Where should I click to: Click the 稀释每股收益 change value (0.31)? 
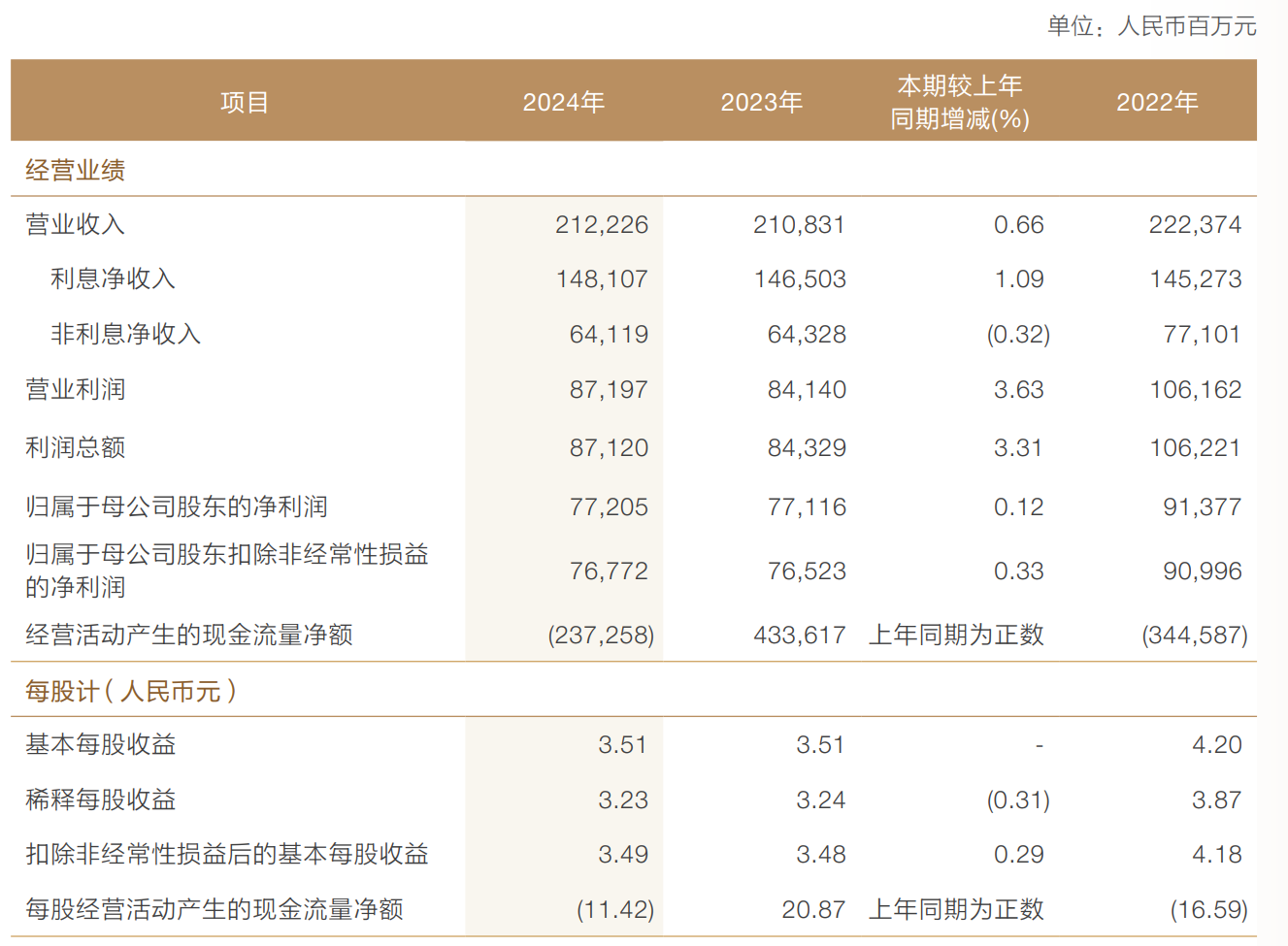1018,800
